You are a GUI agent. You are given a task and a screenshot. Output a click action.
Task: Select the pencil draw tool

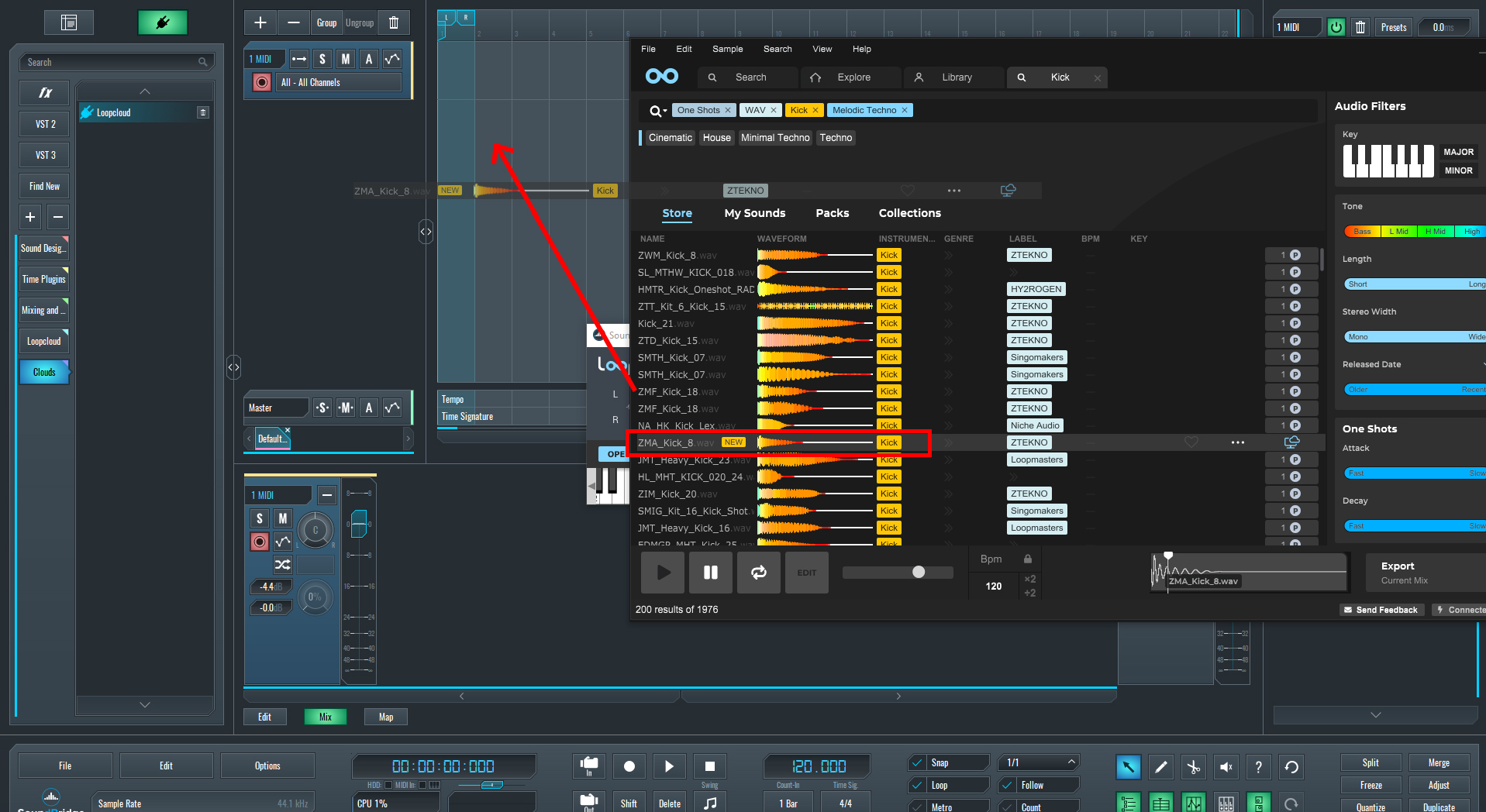[x=1161, y=767]
